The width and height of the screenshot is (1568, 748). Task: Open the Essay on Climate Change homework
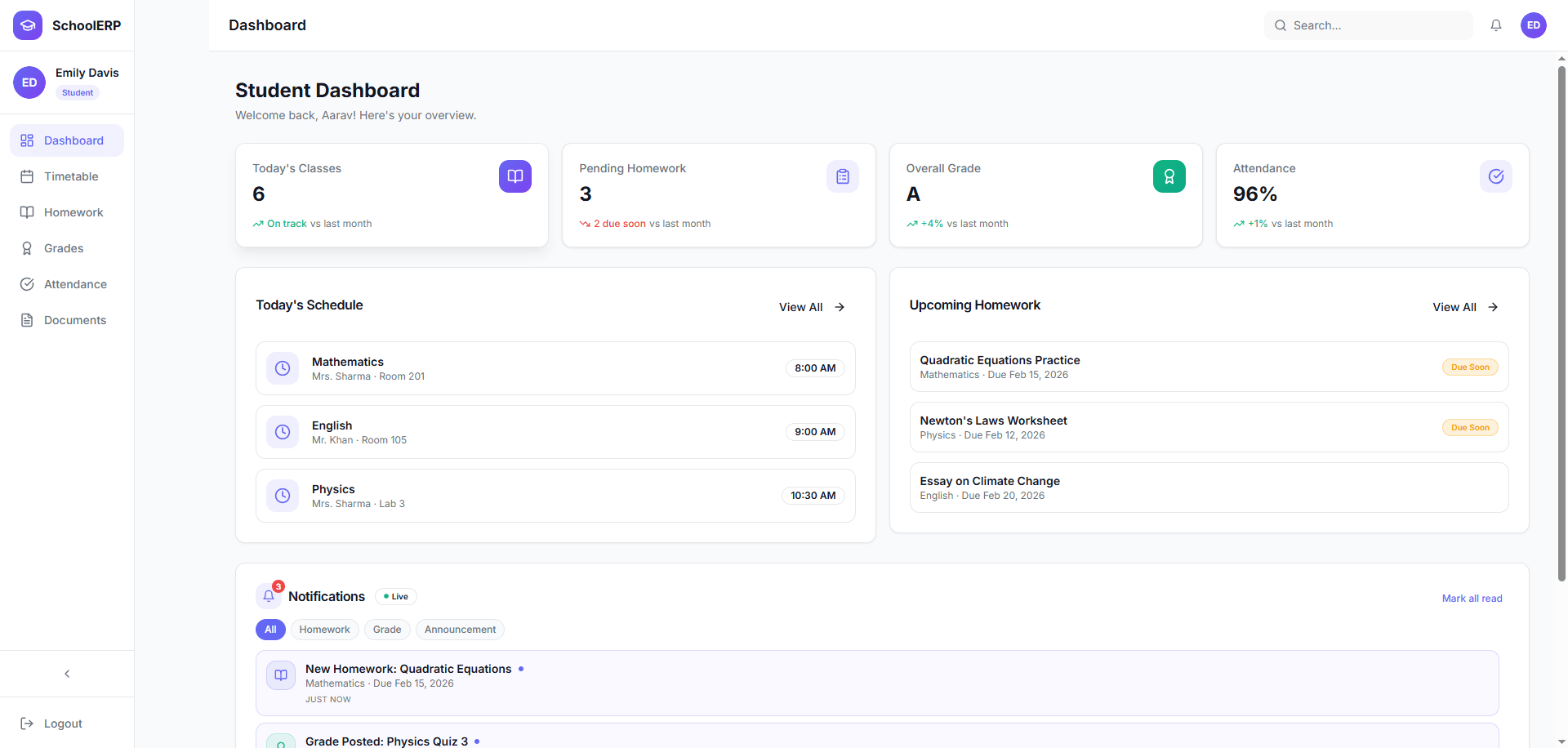point(1209,488)
